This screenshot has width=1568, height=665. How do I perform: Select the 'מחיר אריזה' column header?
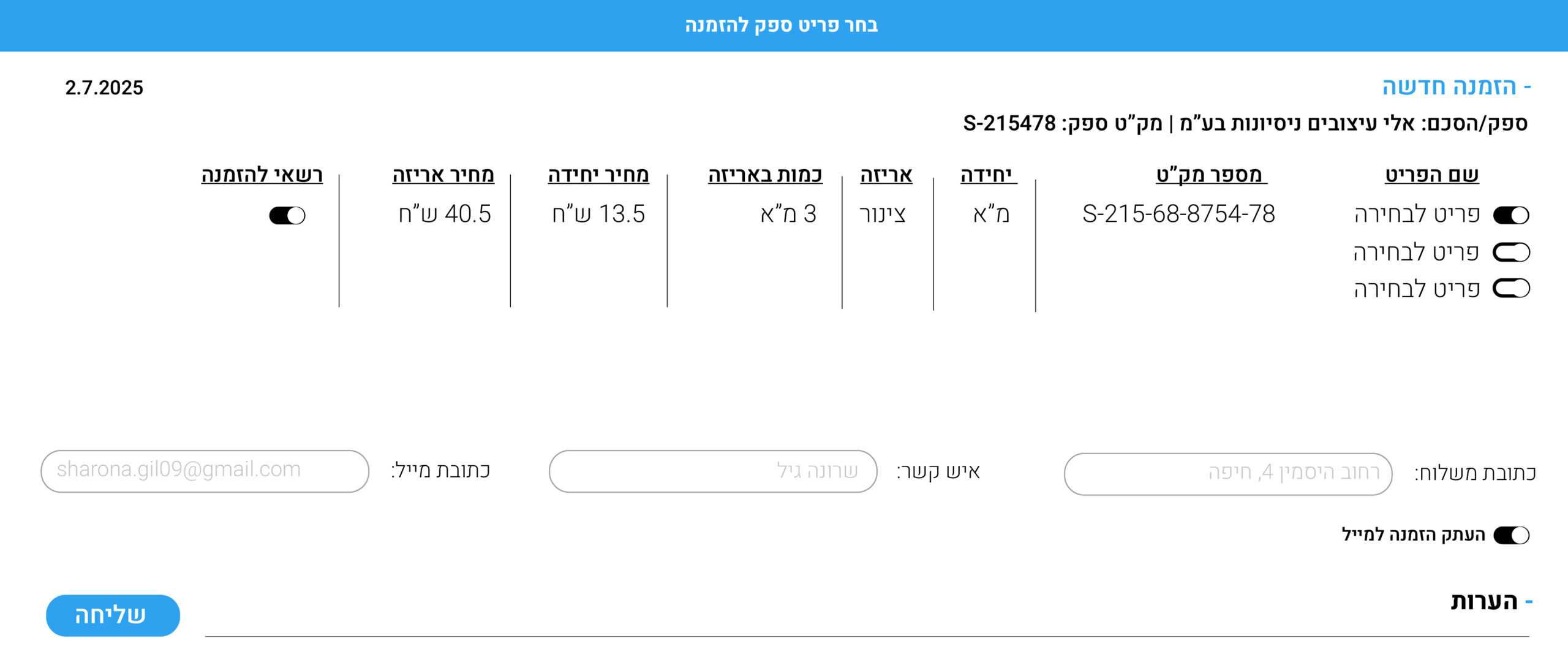coord(443,175)
